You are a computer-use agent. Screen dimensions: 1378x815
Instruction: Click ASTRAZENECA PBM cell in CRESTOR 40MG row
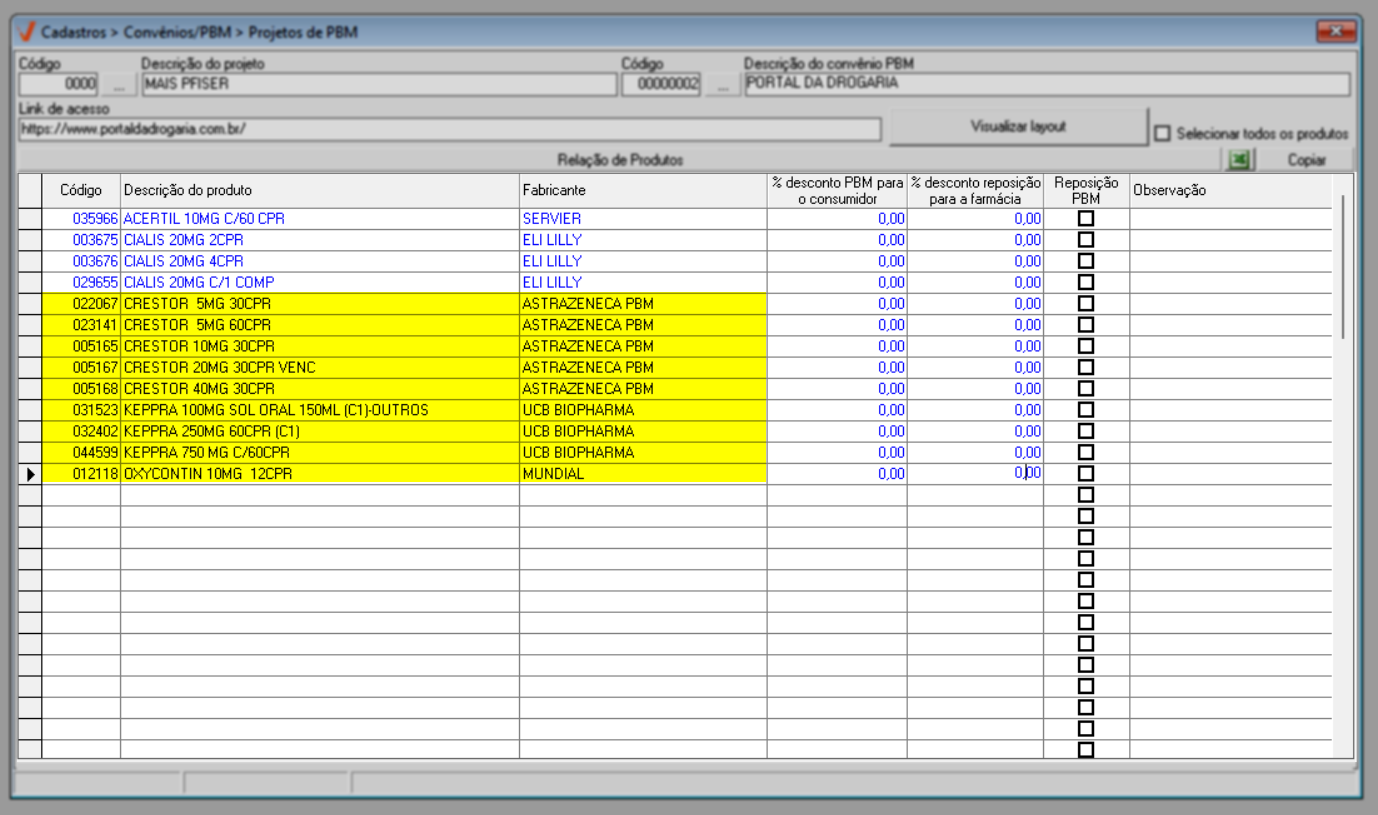click(x=643, y=388)
